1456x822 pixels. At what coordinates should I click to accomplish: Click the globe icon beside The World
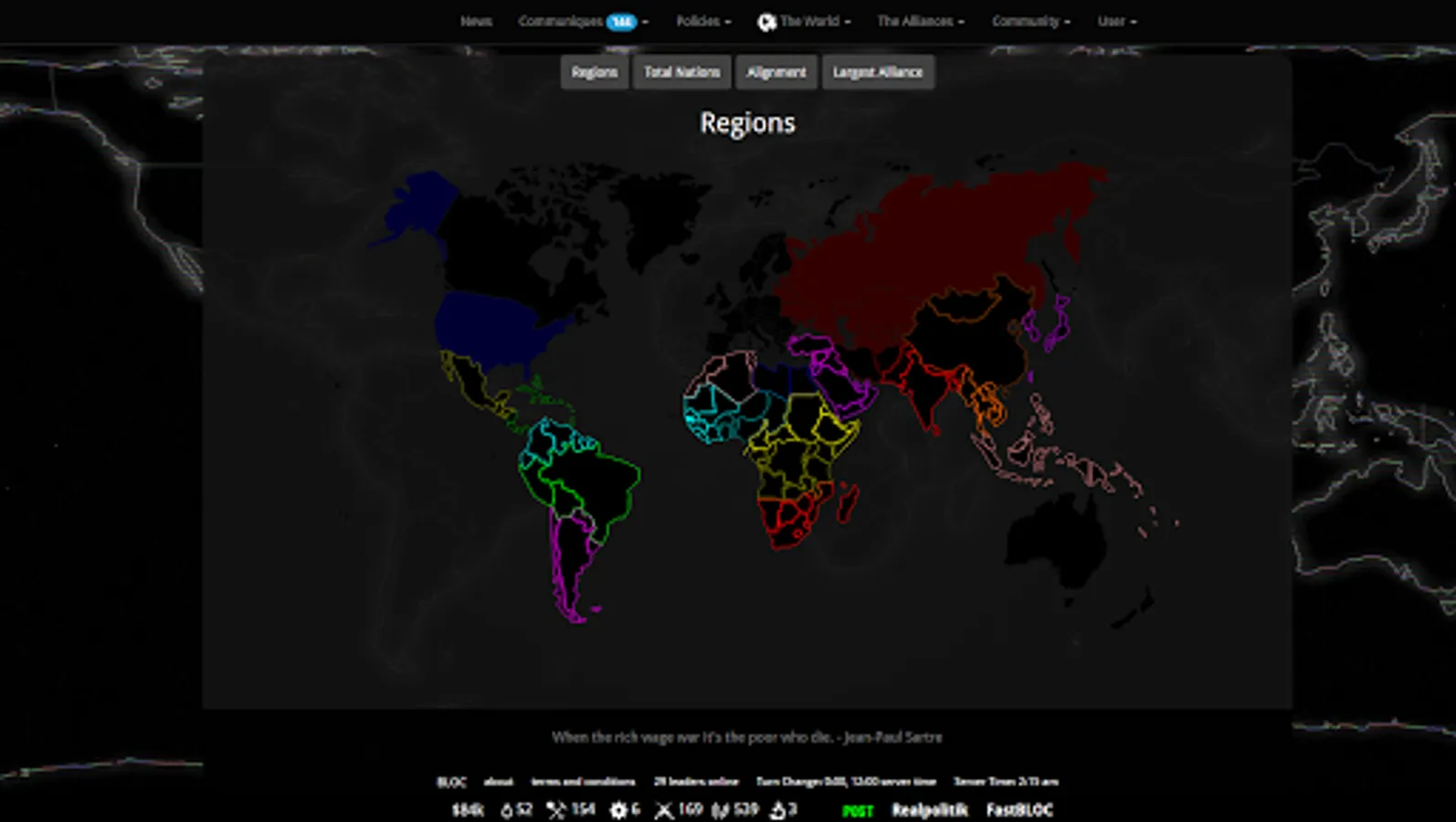pyautogui.click(x=766, y=22)
